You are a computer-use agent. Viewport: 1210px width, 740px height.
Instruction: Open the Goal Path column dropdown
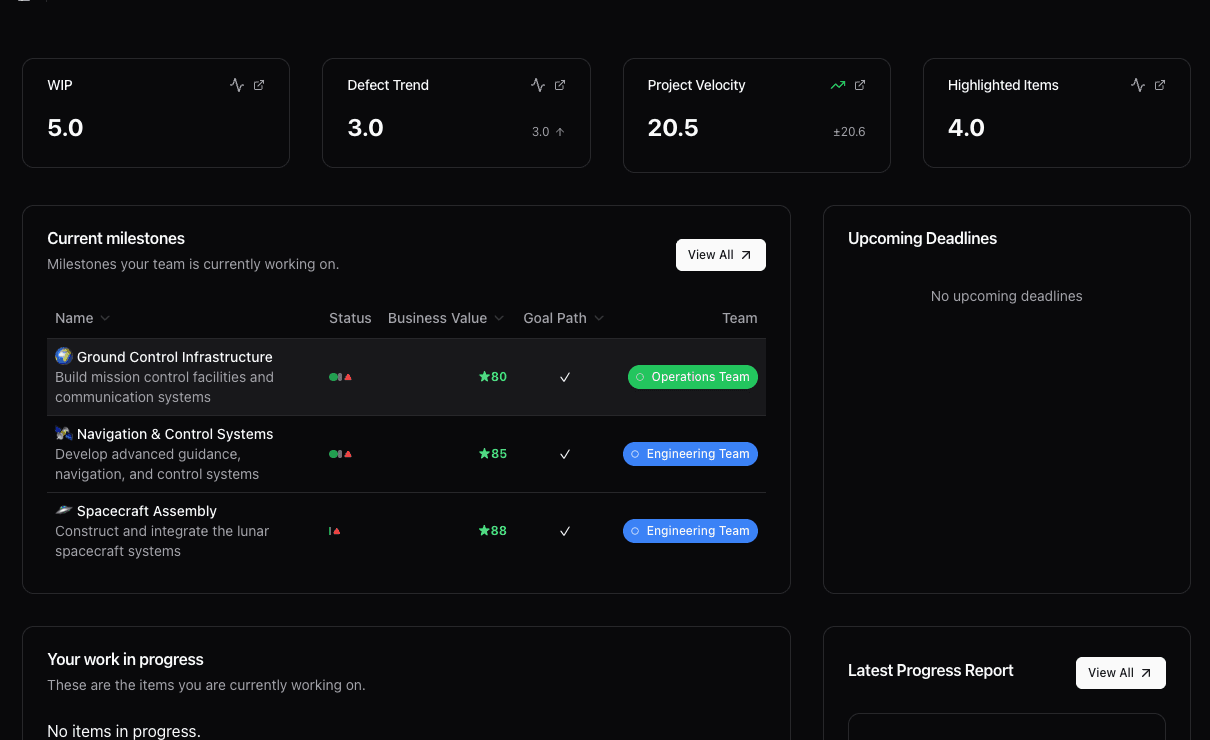pos(599,318)
